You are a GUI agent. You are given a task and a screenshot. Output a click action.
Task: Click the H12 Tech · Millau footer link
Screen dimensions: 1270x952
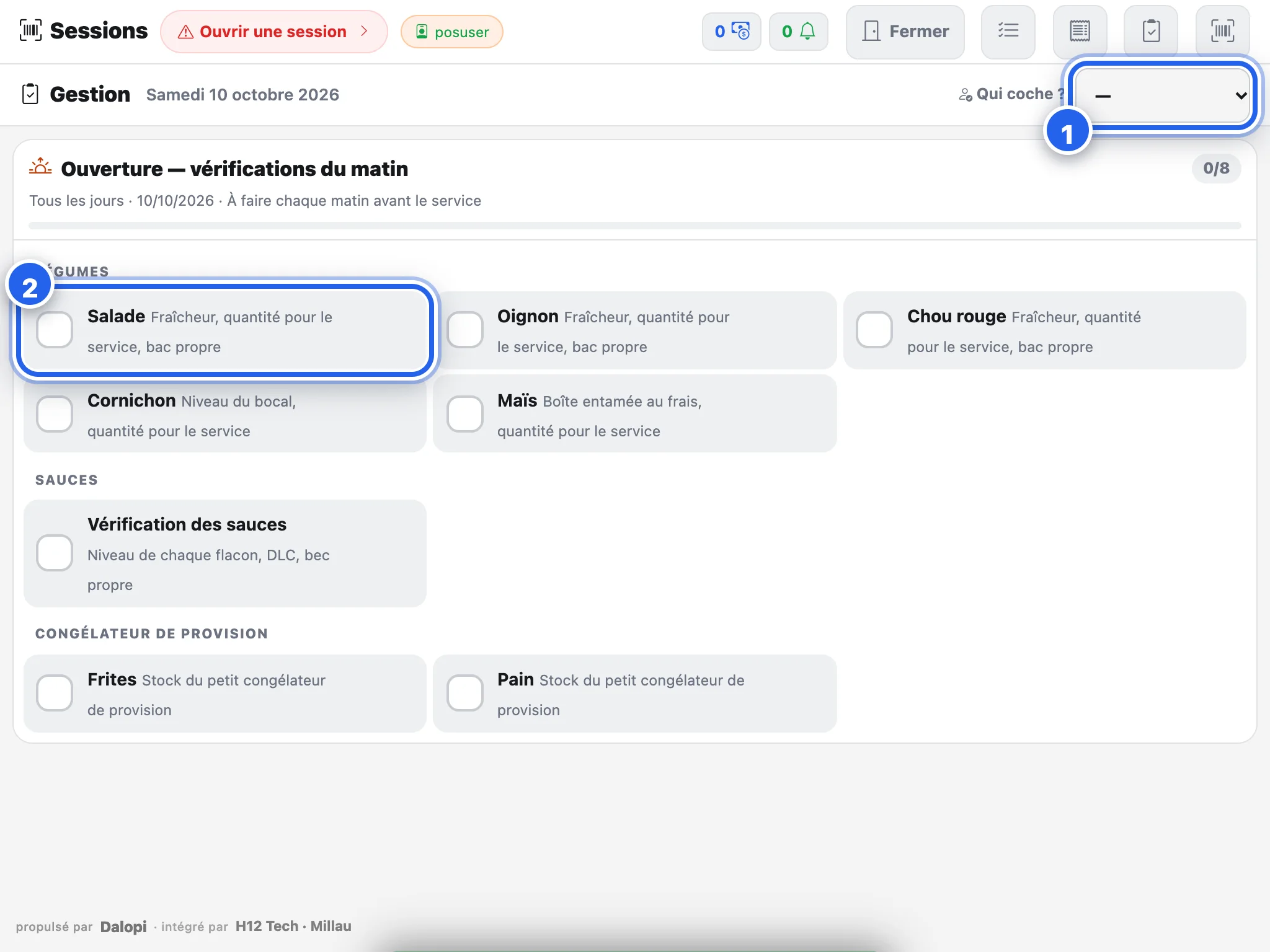293,926
